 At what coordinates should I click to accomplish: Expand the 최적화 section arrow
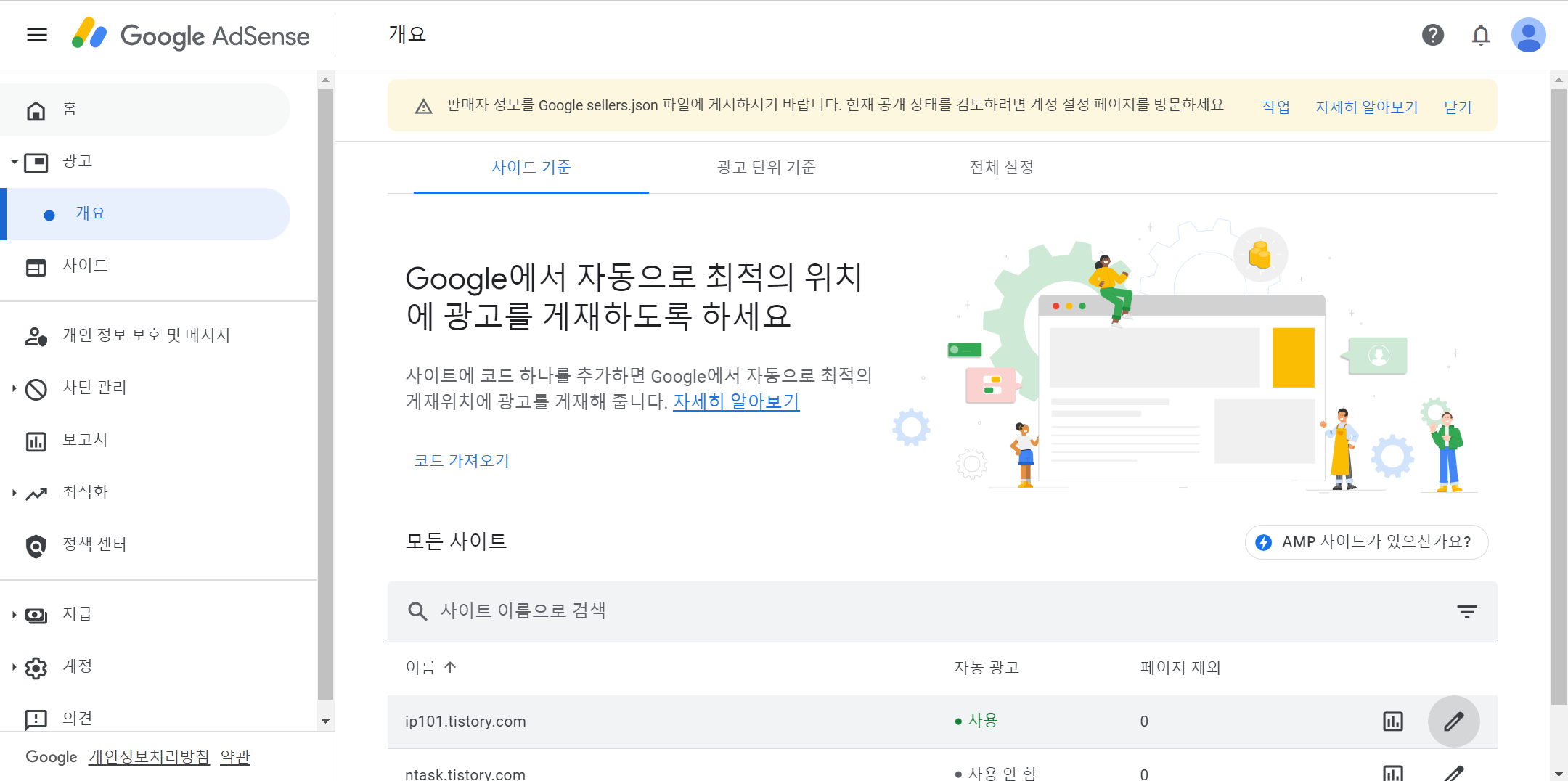14,493
